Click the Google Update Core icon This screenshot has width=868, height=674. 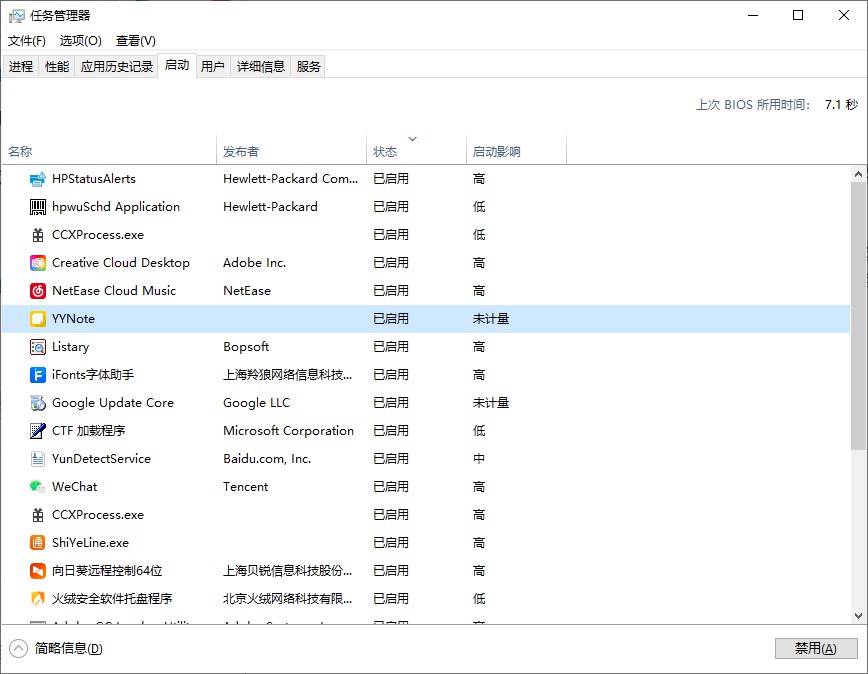click(38, 403)
